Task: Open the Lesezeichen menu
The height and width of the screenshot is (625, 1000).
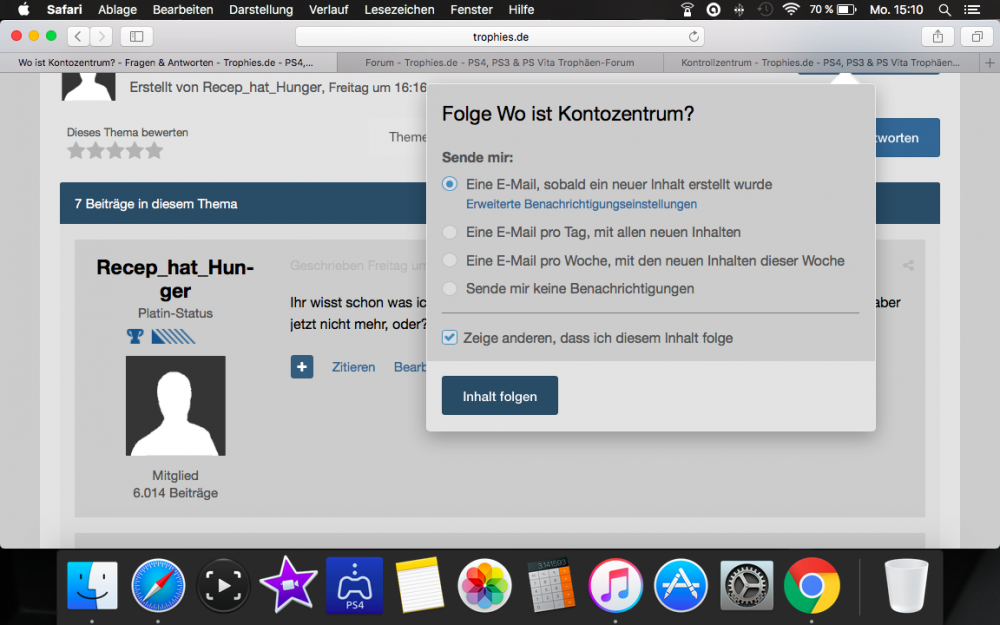Action: click(x=399, y=9)
